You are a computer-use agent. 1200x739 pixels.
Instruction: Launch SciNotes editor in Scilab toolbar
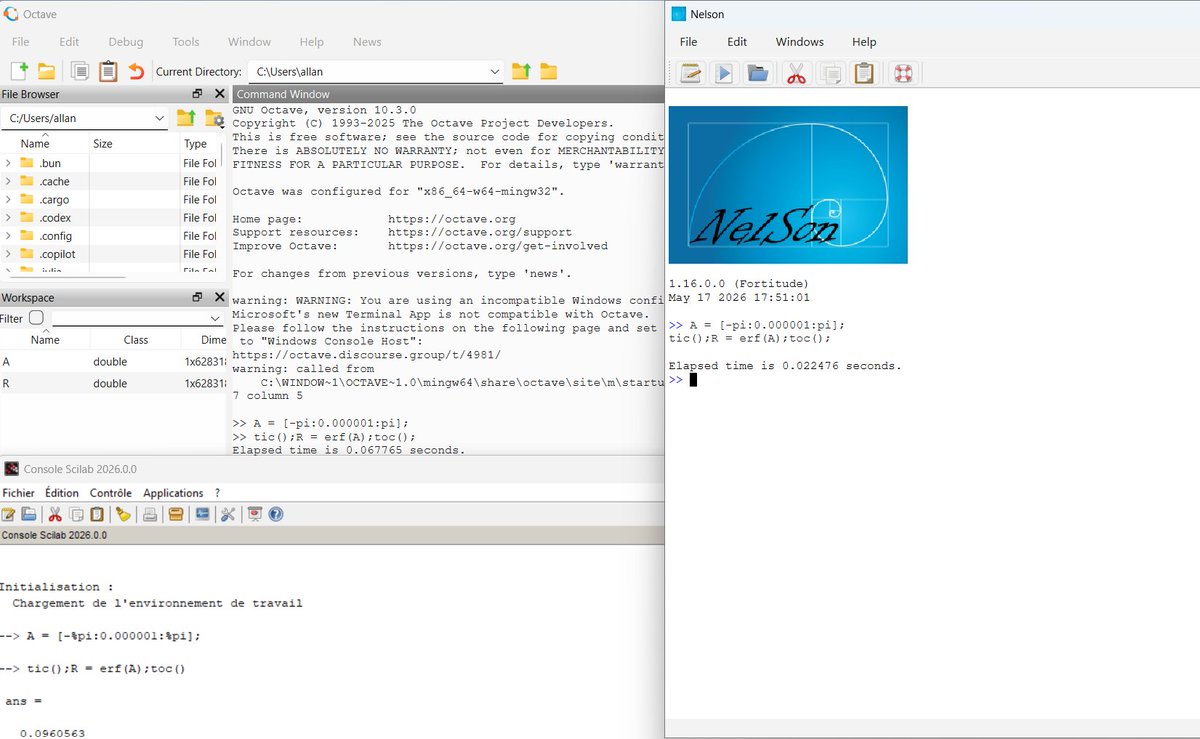point(9,514)
